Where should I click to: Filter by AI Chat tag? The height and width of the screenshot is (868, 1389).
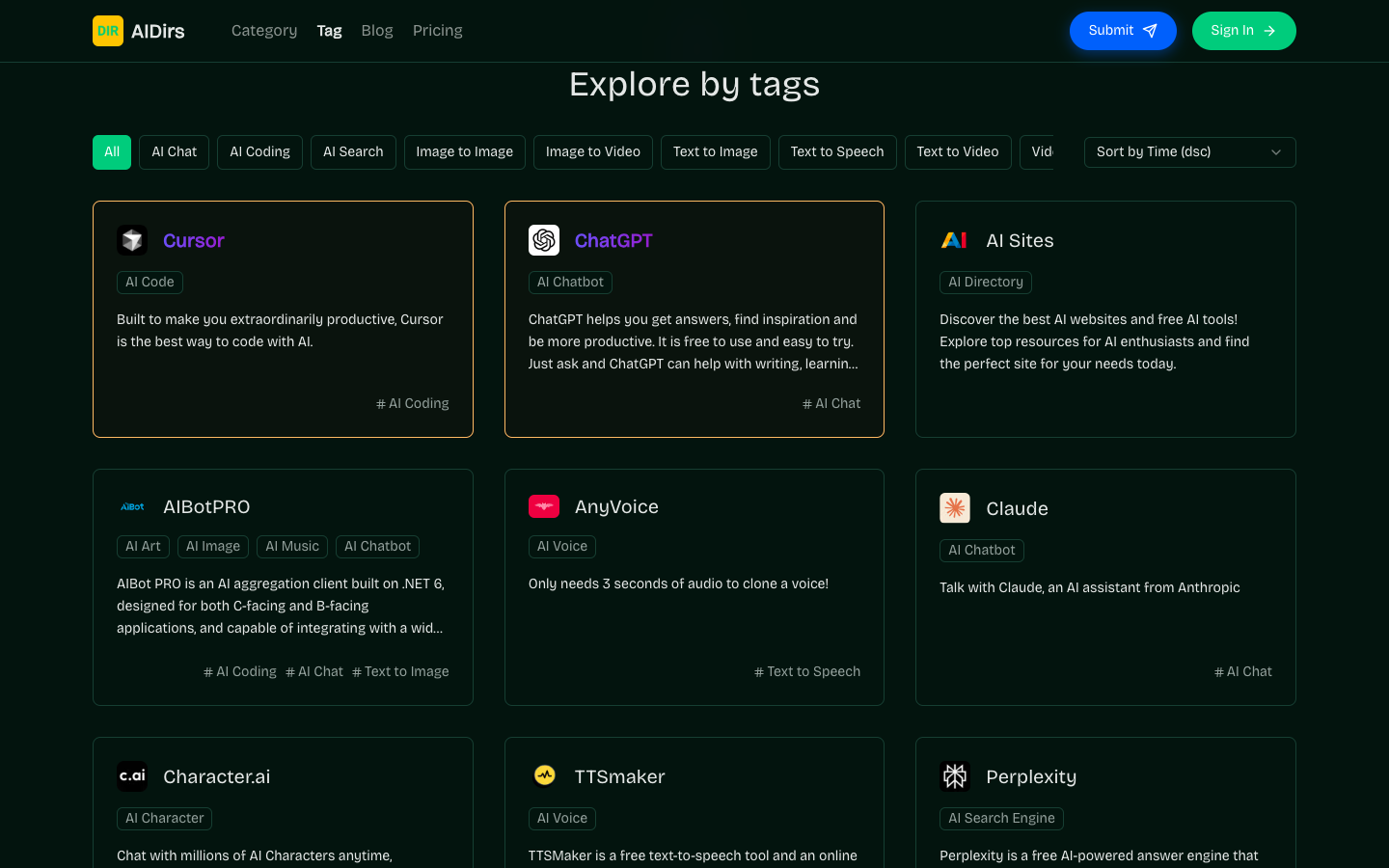click(174, 152)
